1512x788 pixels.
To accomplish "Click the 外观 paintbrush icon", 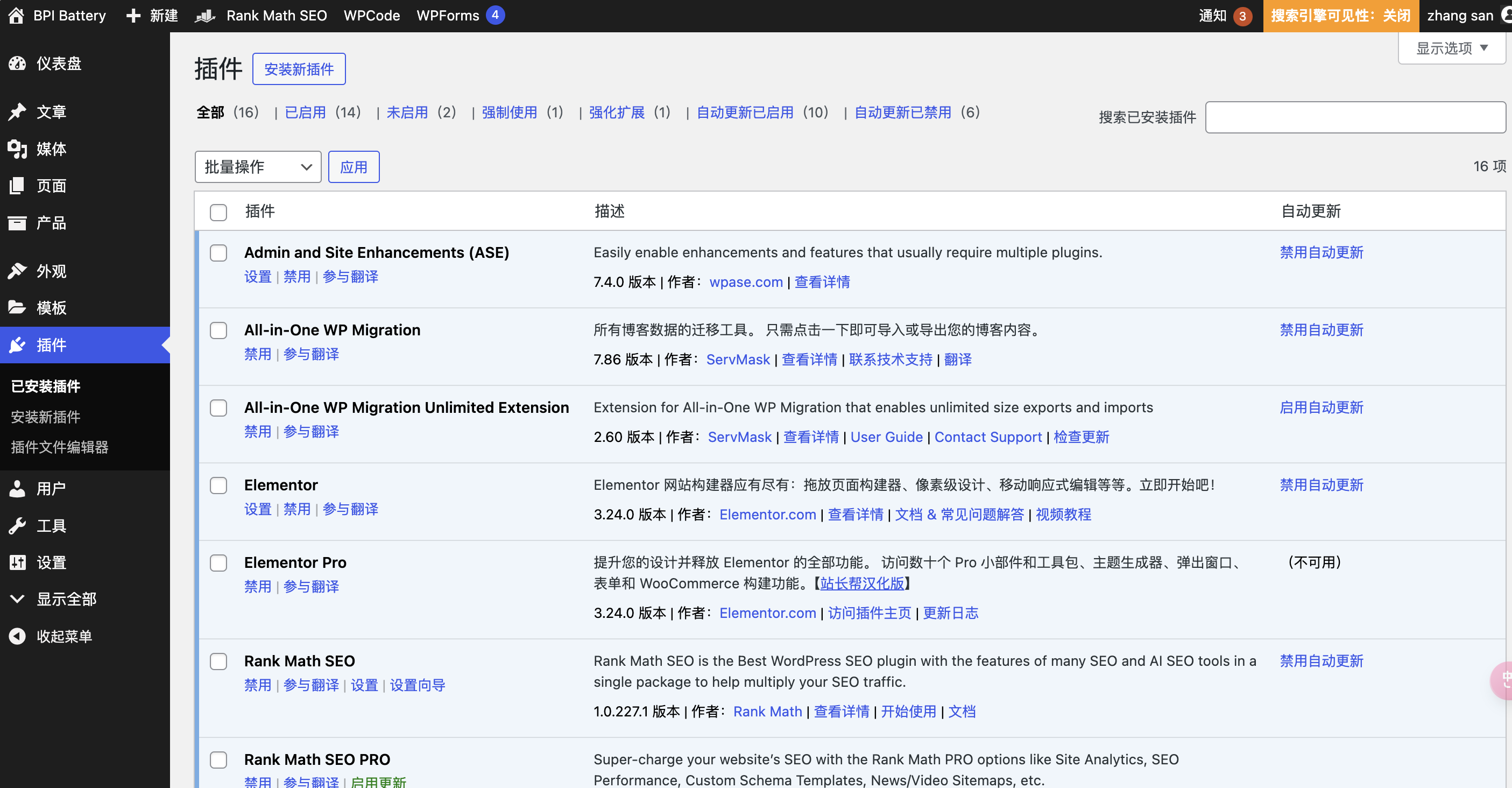I will pyautogui.click(x=18, y=271).
